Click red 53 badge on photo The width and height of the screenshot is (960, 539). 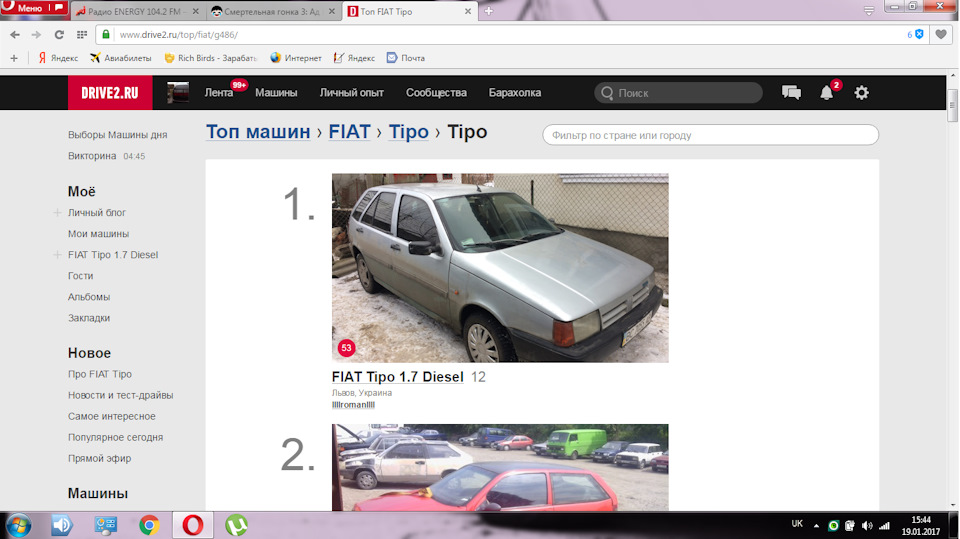click(x=347, y=348)
